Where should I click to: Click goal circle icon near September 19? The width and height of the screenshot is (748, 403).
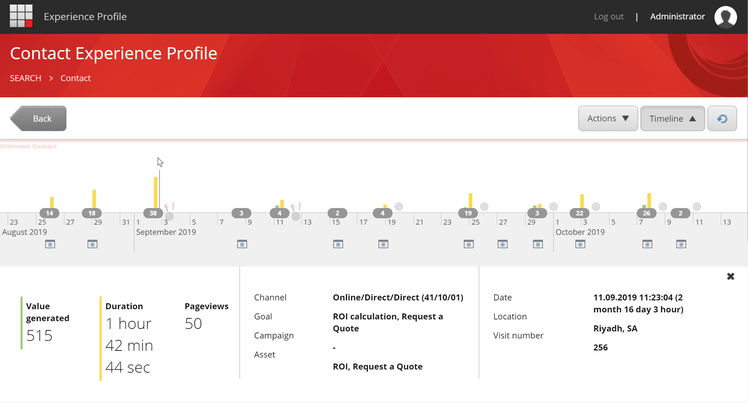[399, 207]
